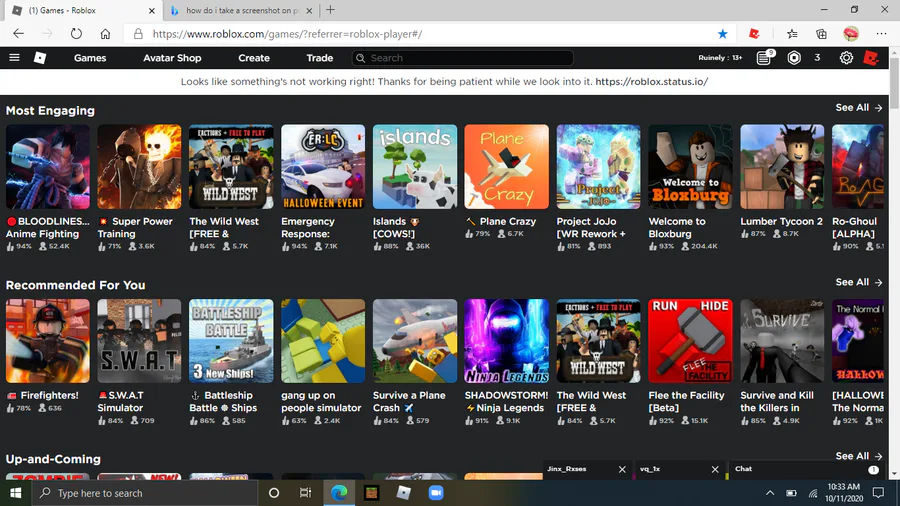Bookmark page with the star icon

pos(723,34)
